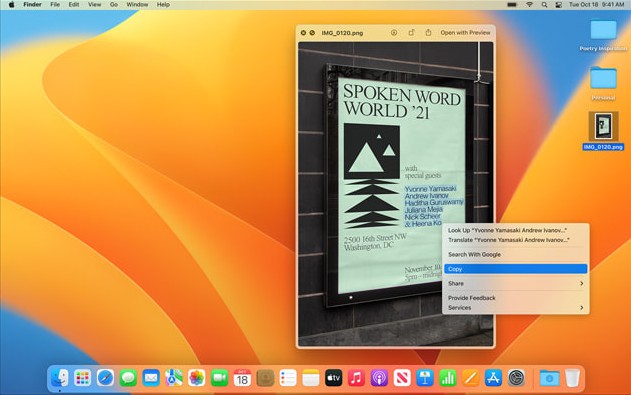The height and width of the screenshot is (395, 631).
Task: Open Mail from the Dock
Action: [151, 378]
